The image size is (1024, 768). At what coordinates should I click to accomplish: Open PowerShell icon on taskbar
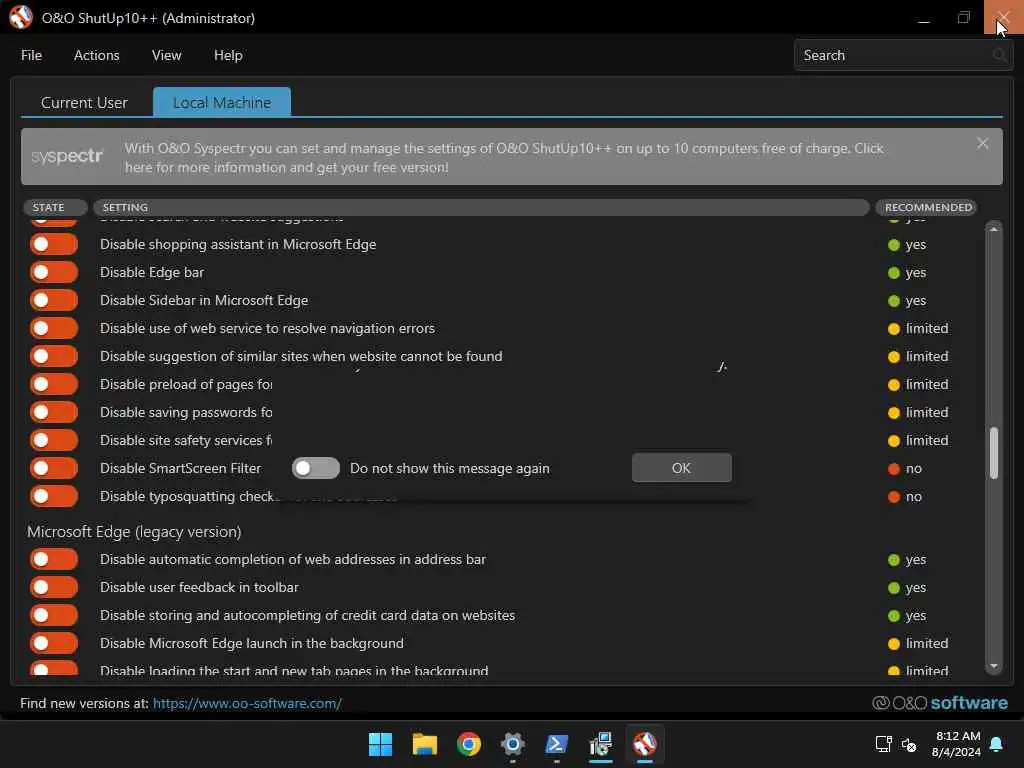pos(556,744)
